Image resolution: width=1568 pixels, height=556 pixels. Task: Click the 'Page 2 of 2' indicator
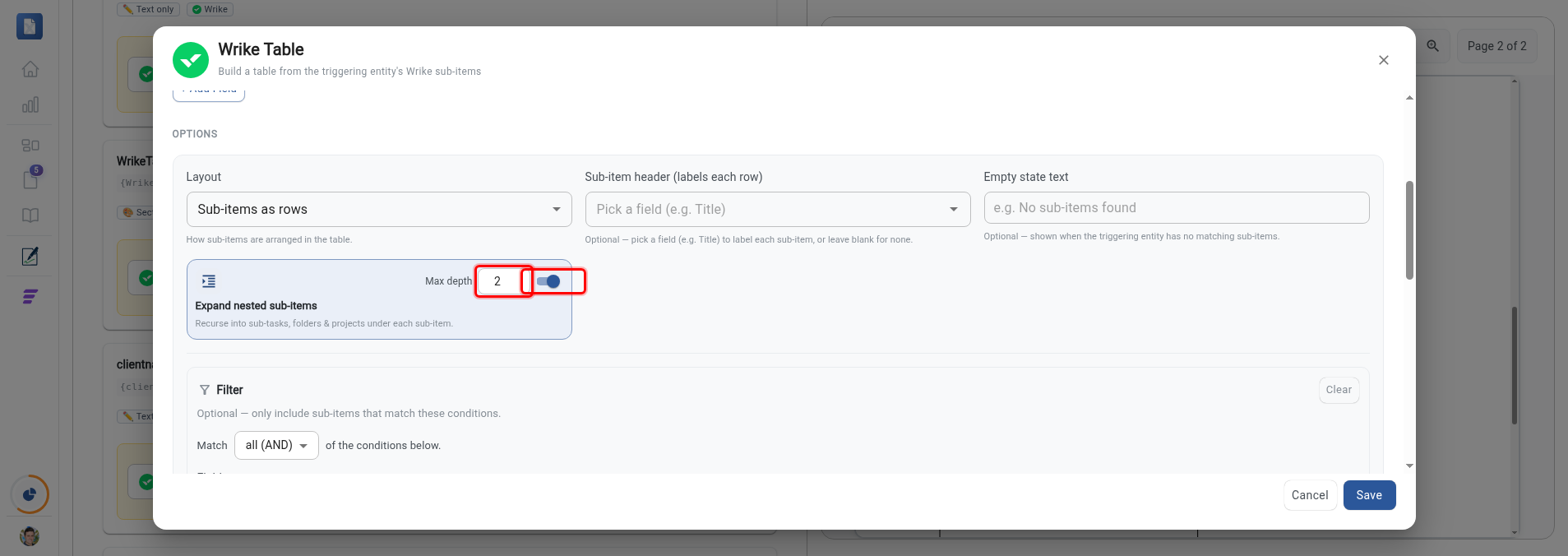click(1496, 46)
